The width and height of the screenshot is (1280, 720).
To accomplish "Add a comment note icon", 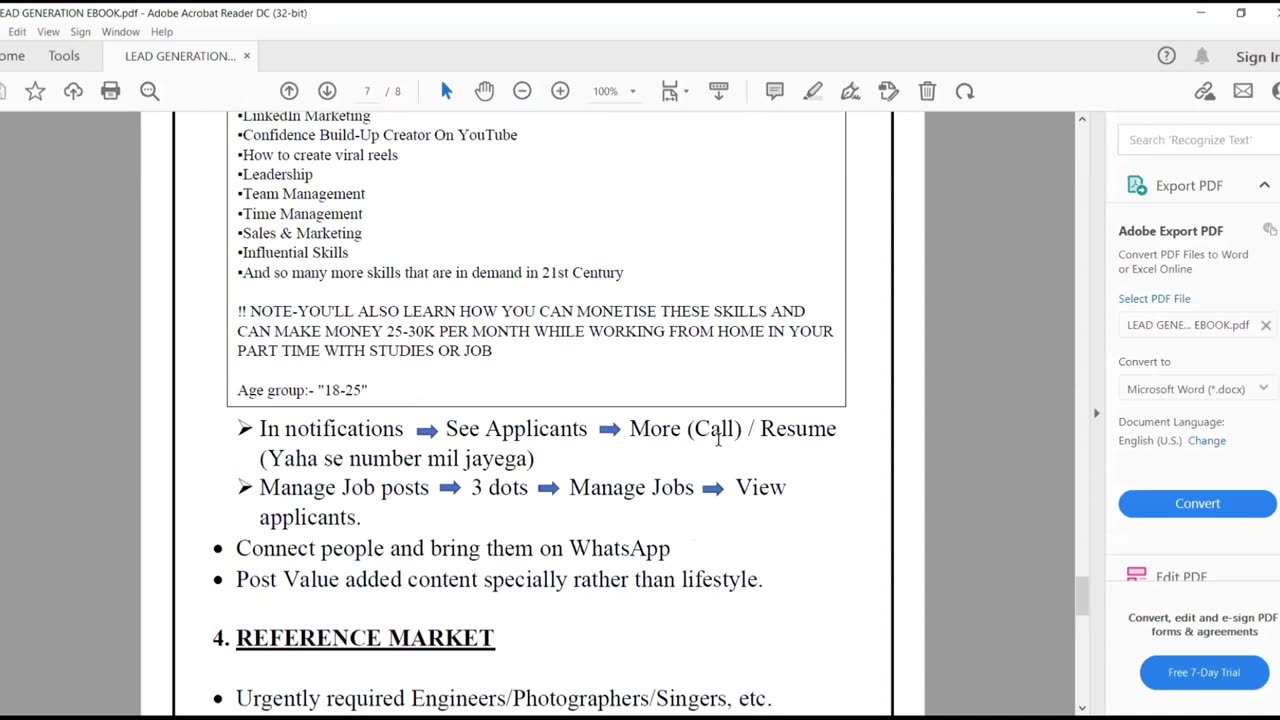I will (x=774, y=91).
